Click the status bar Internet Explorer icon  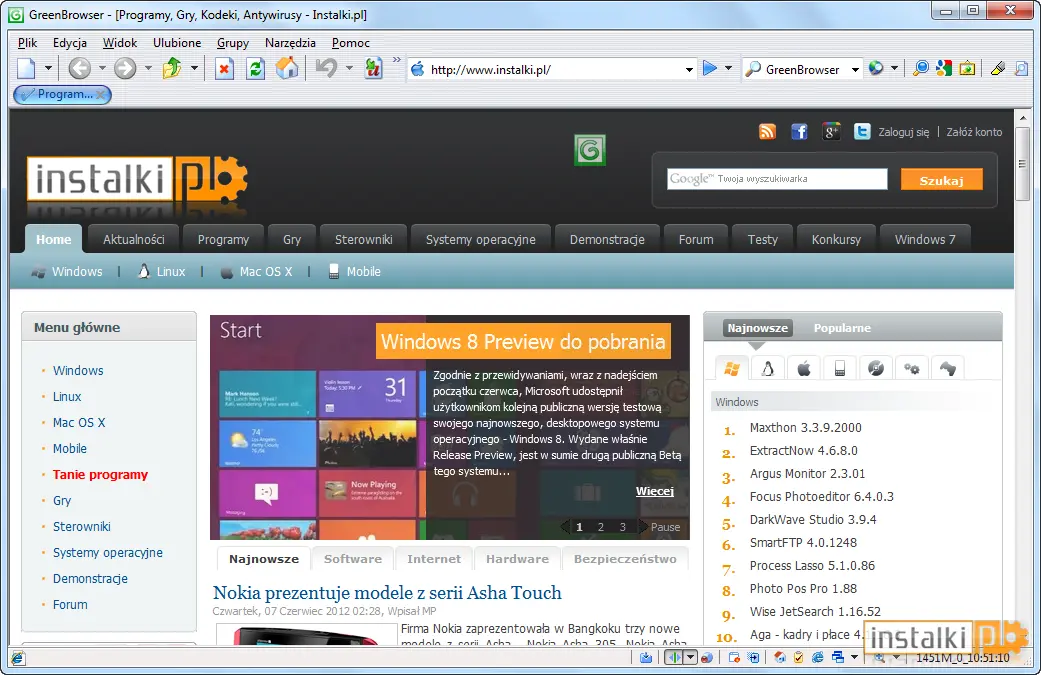pos(818,658)
